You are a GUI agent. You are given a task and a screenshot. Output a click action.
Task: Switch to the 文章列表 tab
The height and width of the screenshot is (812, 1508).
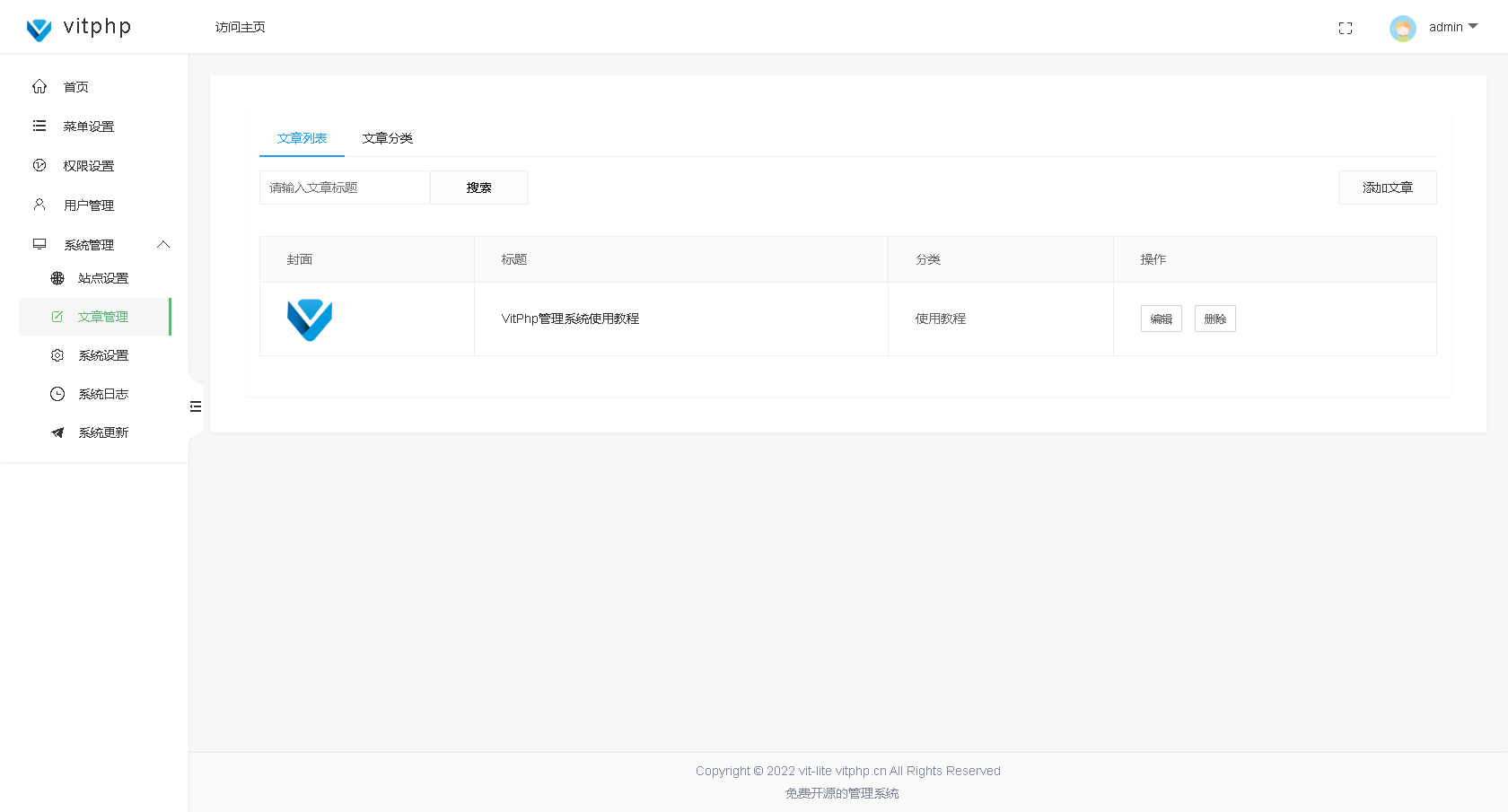pos(302,138)
